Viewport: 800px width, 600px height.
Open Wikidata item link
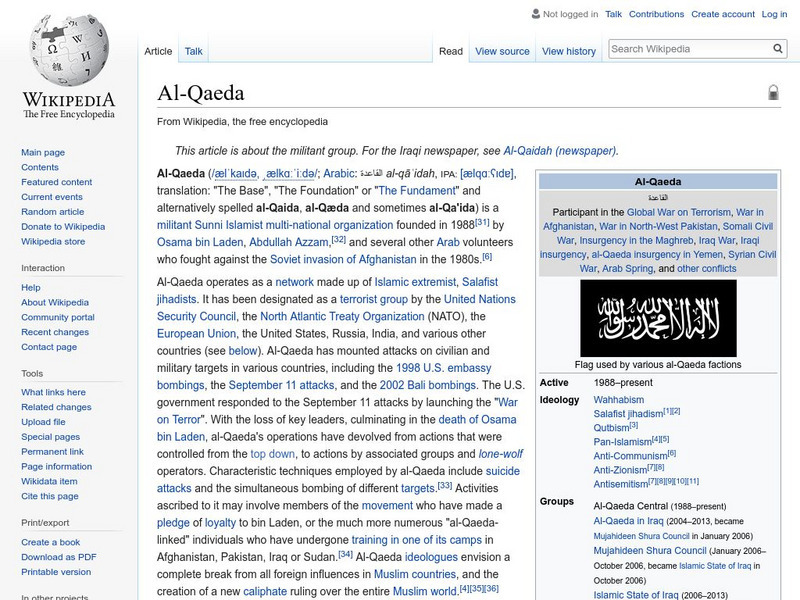pos(49,481)
